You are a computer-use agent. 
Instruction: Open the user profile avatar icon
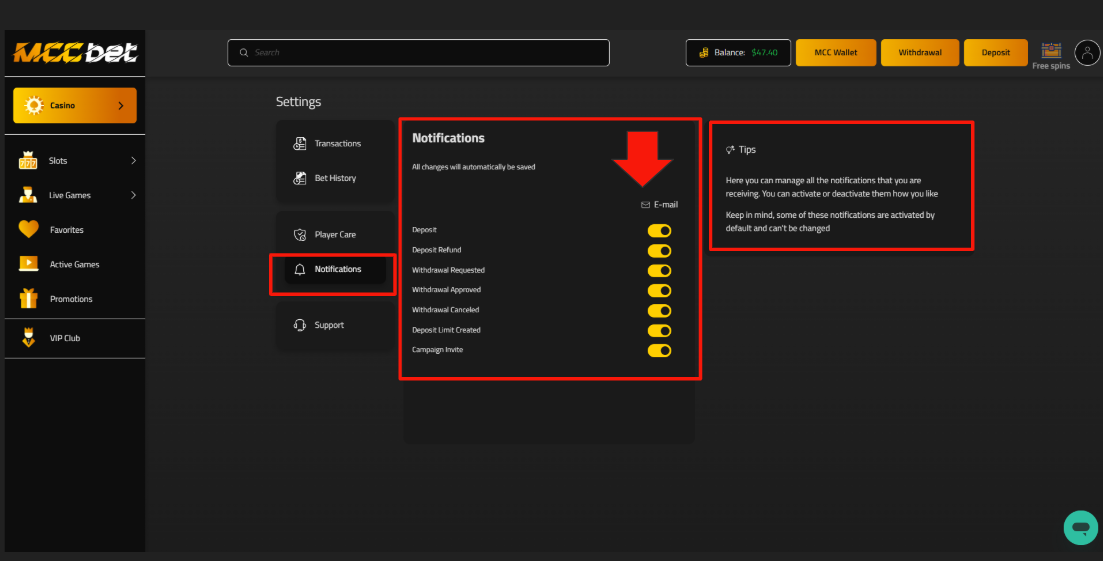pos(1086,53)
